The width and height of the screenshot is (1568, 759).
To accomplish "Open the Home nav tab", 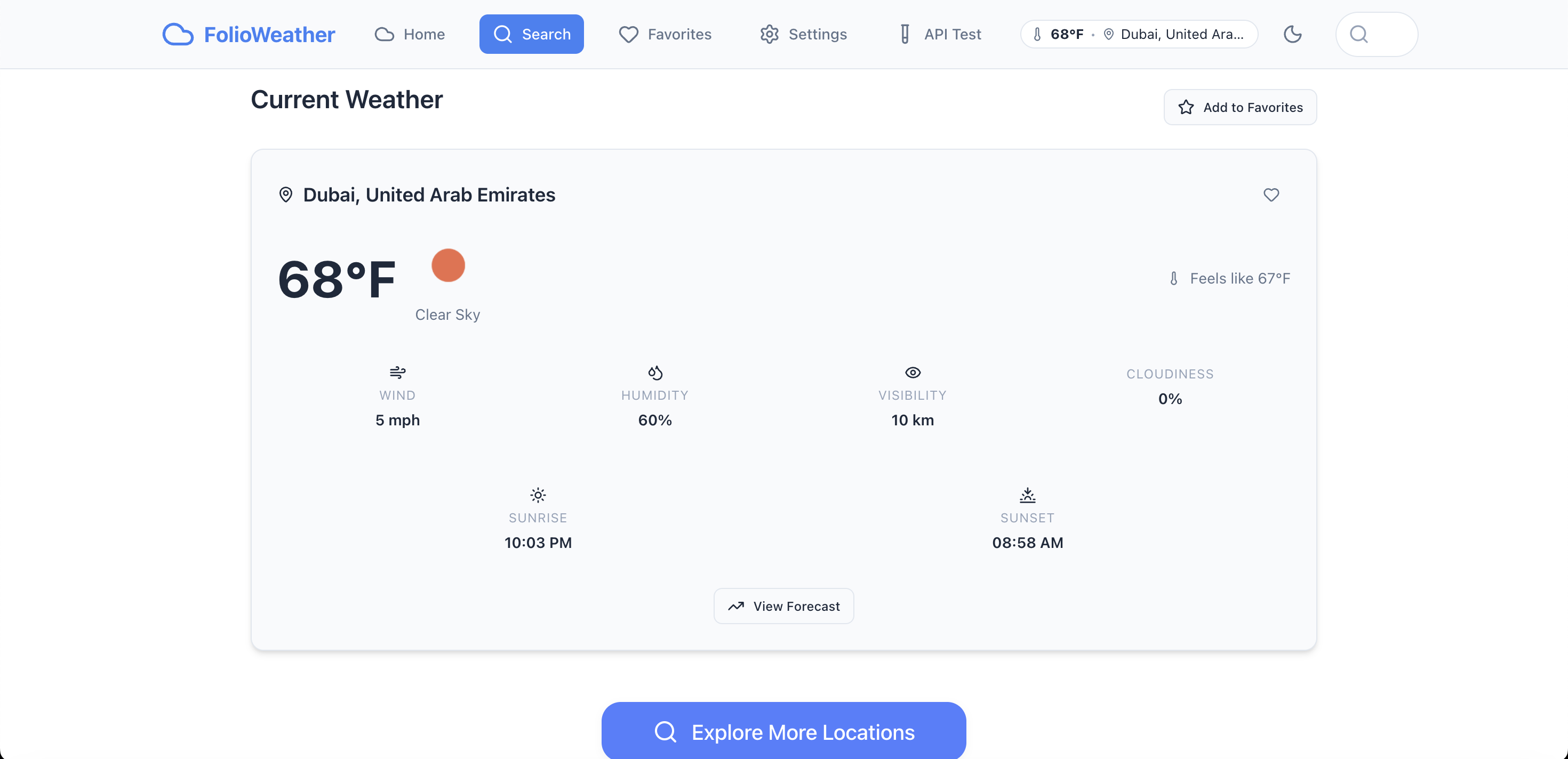I will 410,34.
